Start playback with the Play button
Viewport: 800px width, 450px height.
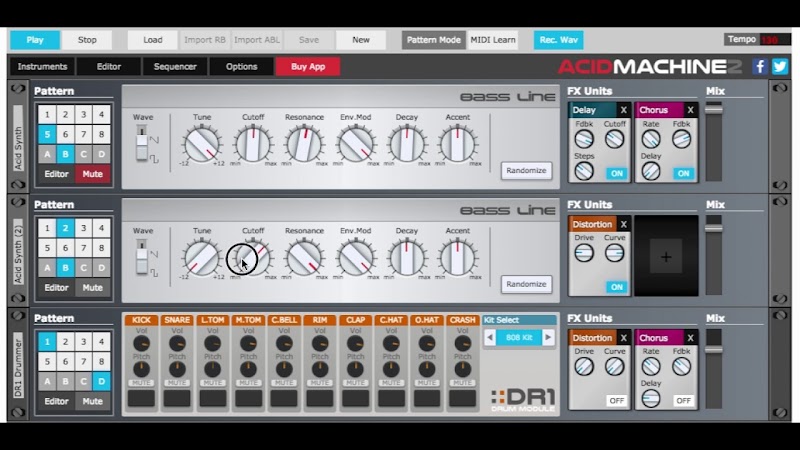click(x=35, y=40)
